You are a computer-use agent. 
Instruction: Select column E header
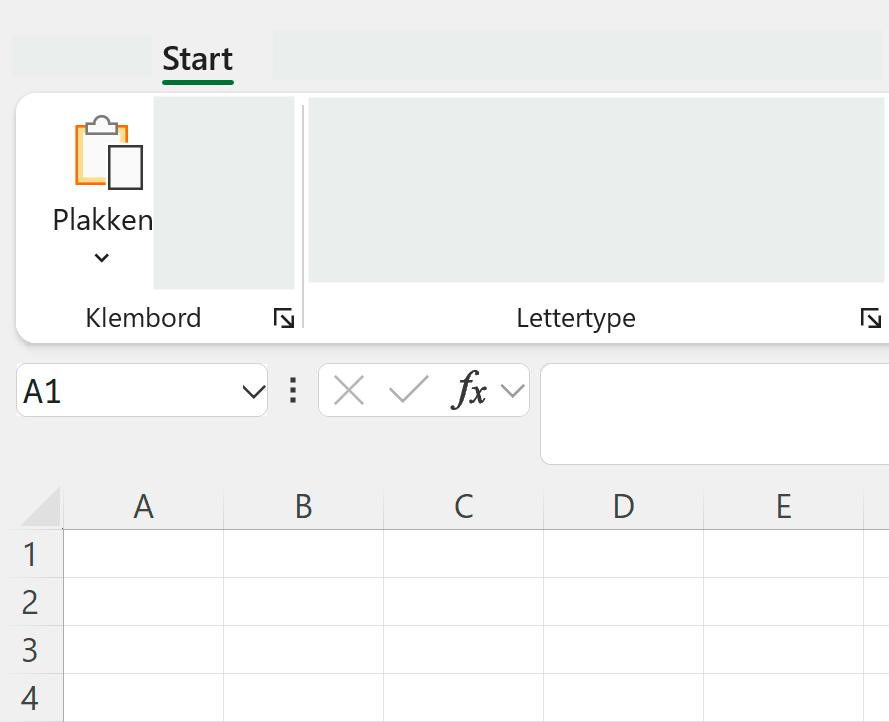(x=783, y=507)
